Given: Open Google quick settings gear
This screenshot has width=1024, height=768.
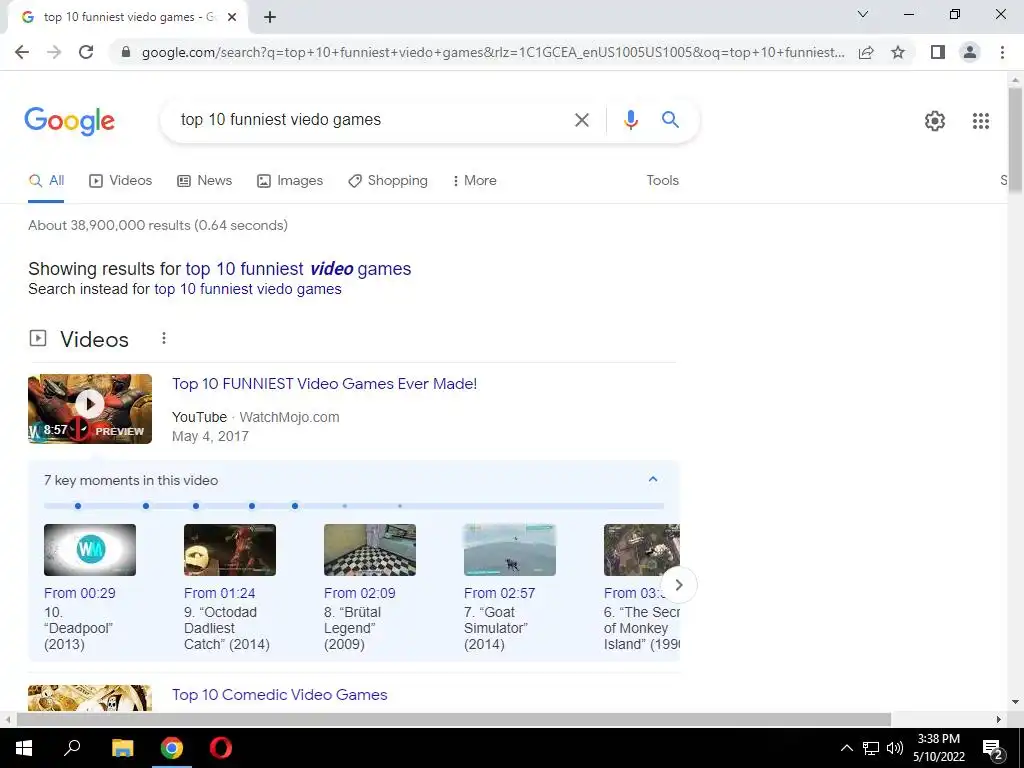Looking at the screenshot, I should click(935, 121).
